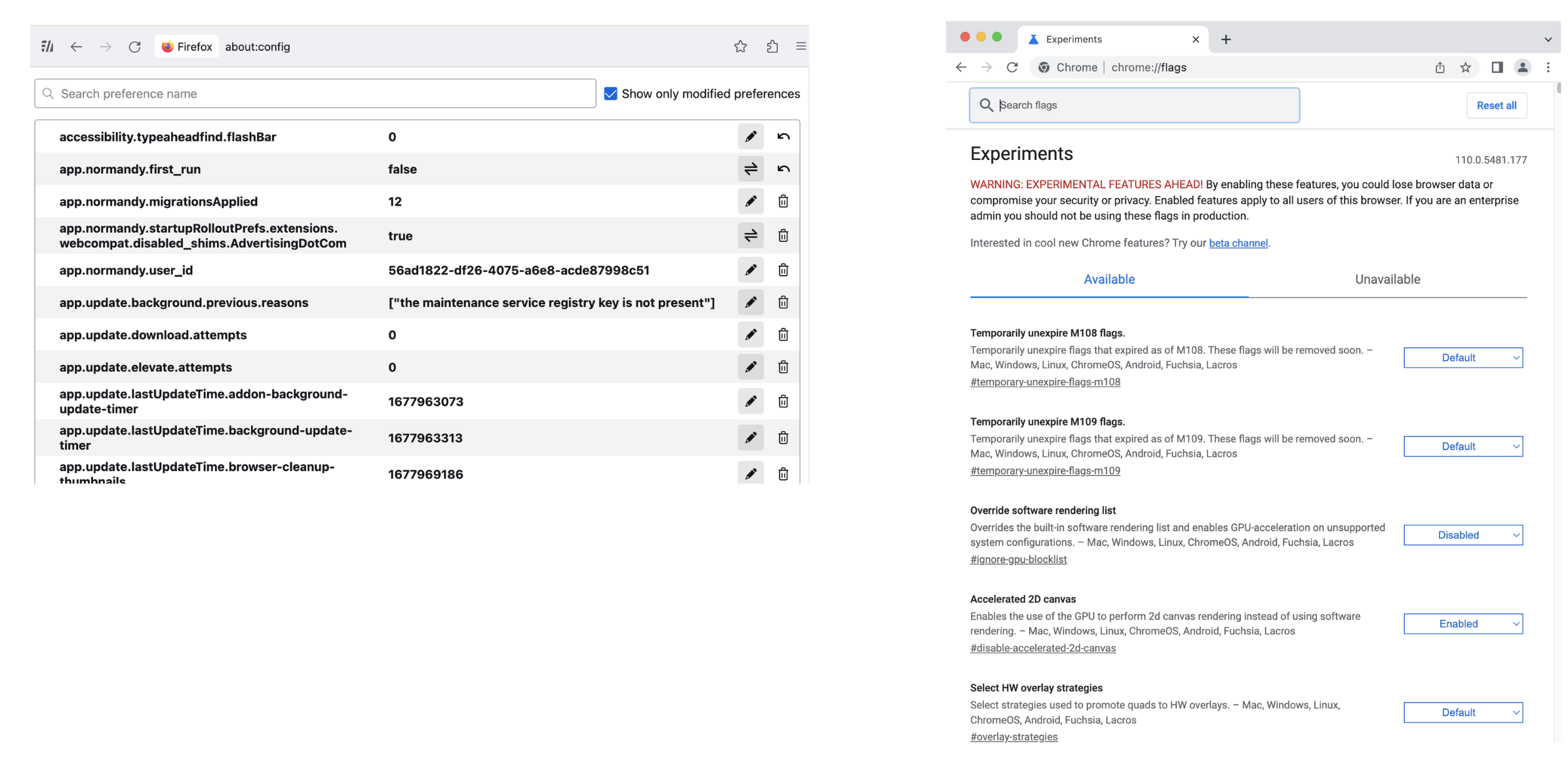Delete startupRolloutPrefs AdvertisingDotCom preference

coord(783,236)
